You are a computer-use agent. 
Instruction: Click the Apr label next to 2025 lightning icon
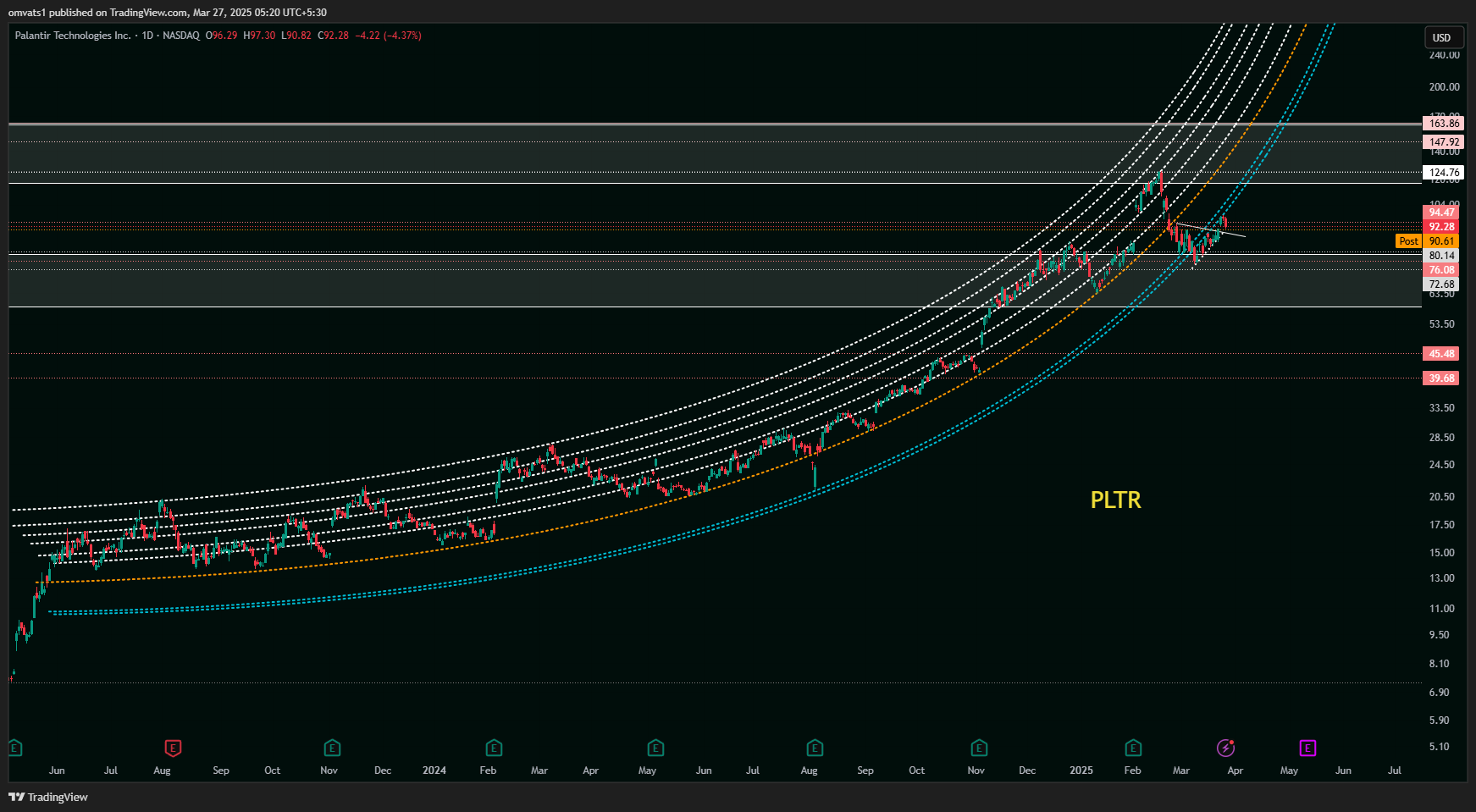[x=1236, y=771]
